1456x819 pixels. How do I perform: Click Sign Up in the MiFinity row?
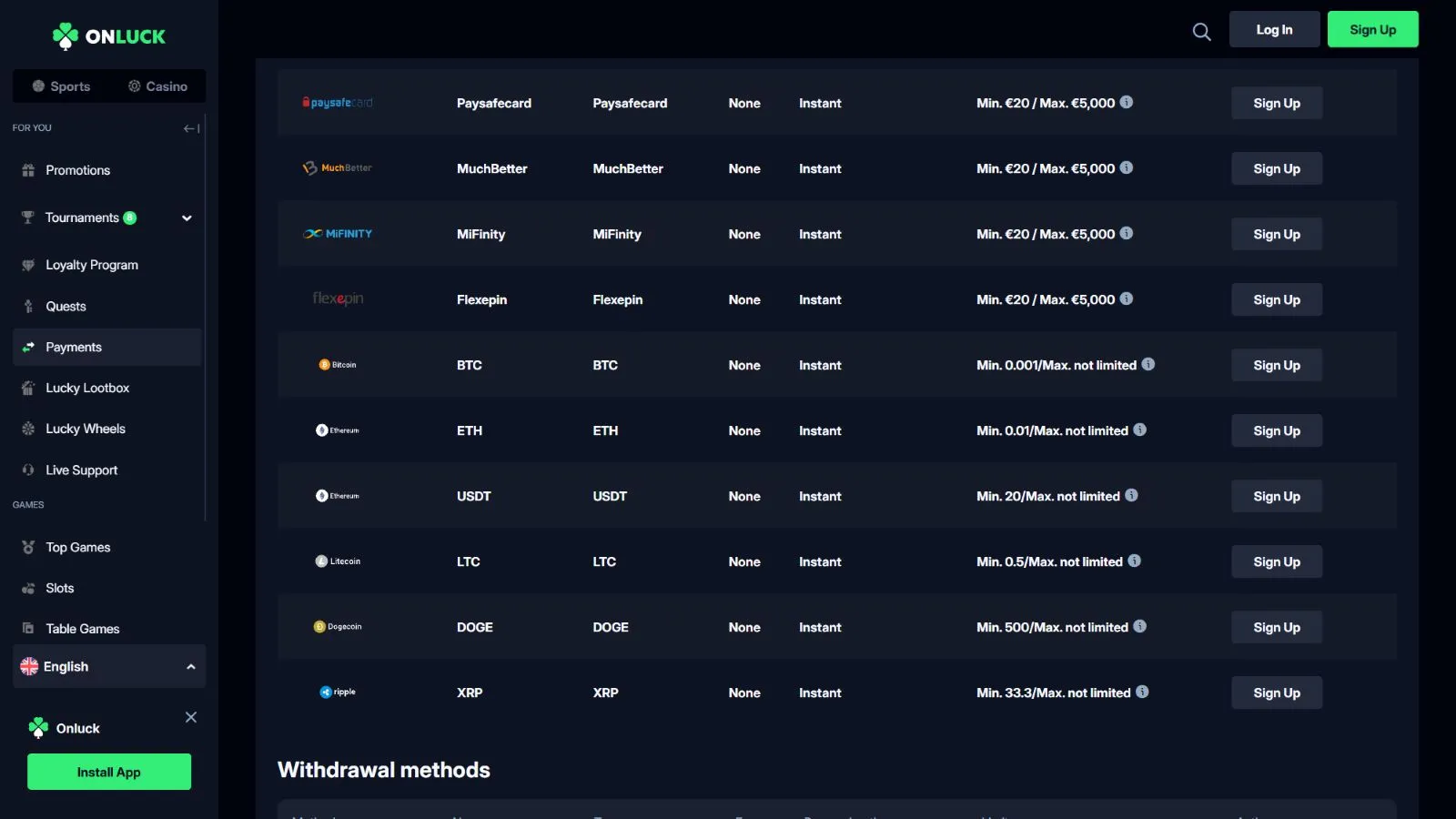pyautogui.click(x=1276, y=234)
